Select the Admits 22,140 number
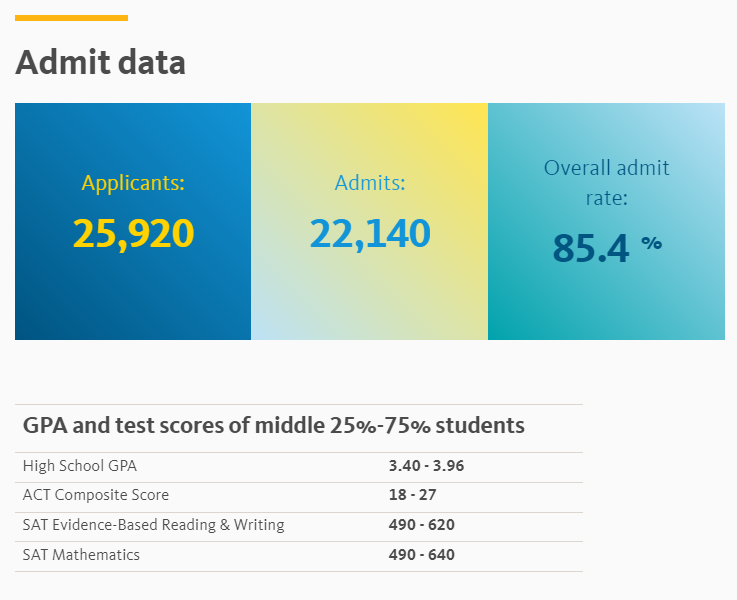Image resolution: width=737 pixels, height=600 pixels. (x=370, y=234)
